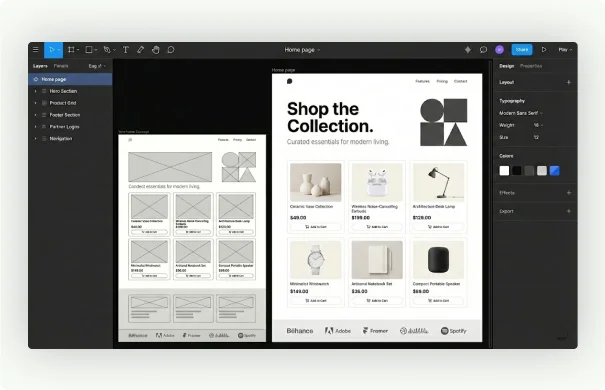Select the Frame tool
This screenshot has height=390, width=605.
click(x=71, y=50)
